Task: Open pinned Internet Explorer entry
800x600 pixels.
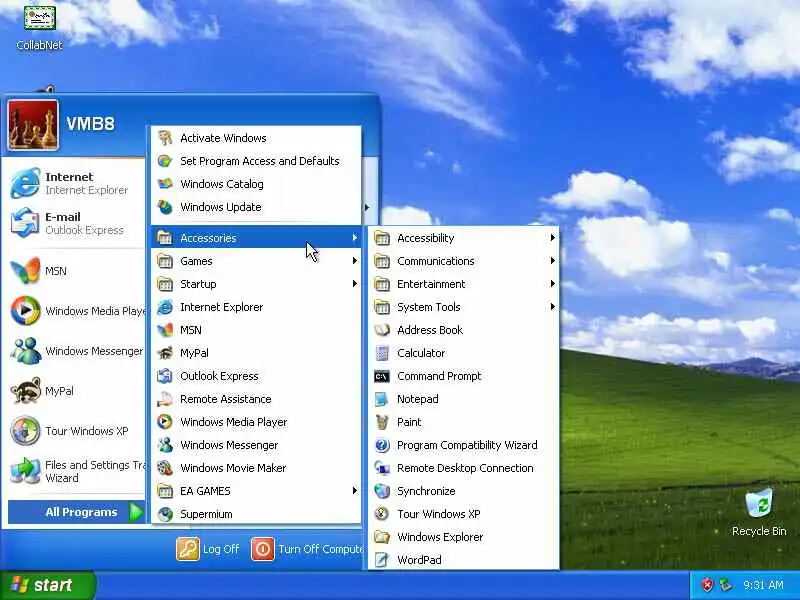Action: (x=74, y=183)
